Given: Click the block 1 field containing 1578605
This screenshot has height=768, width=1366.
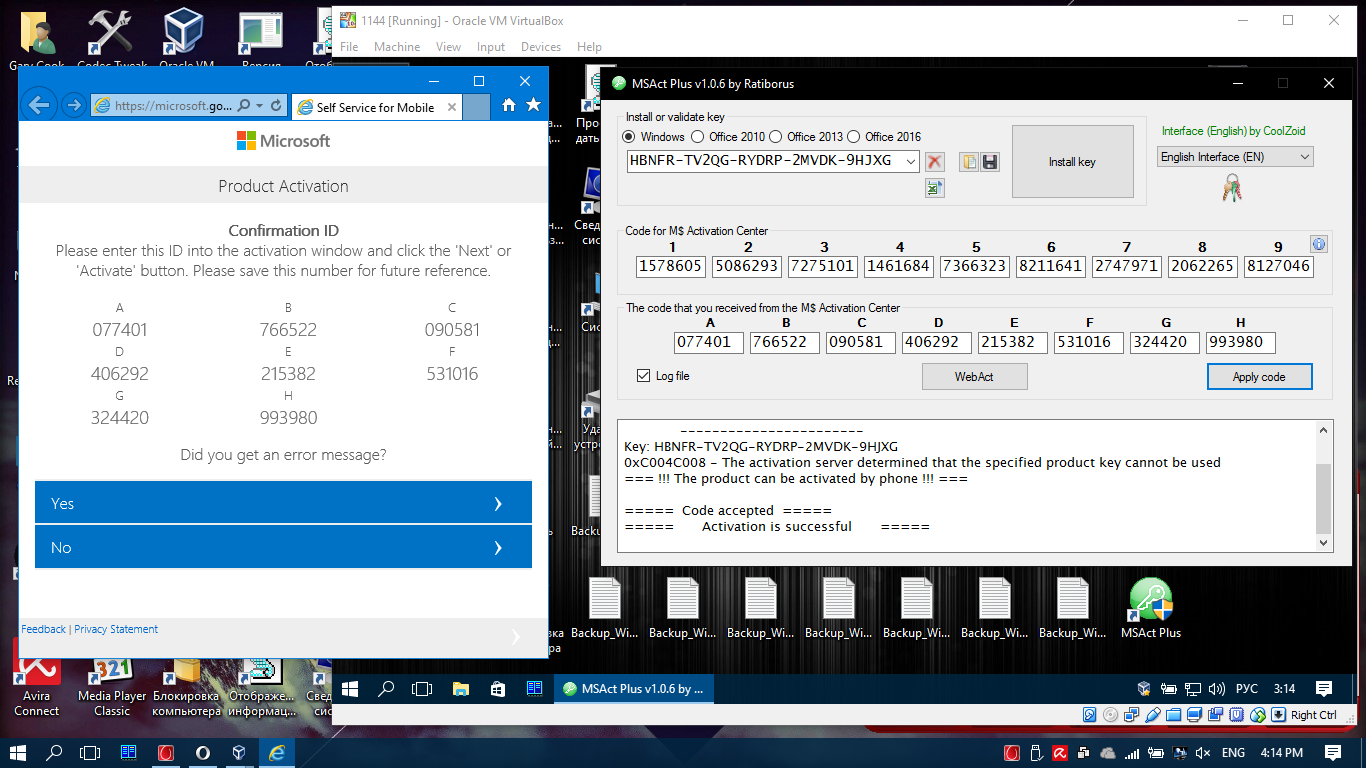Looking at the screenshot, I should [x=671, y=267].
